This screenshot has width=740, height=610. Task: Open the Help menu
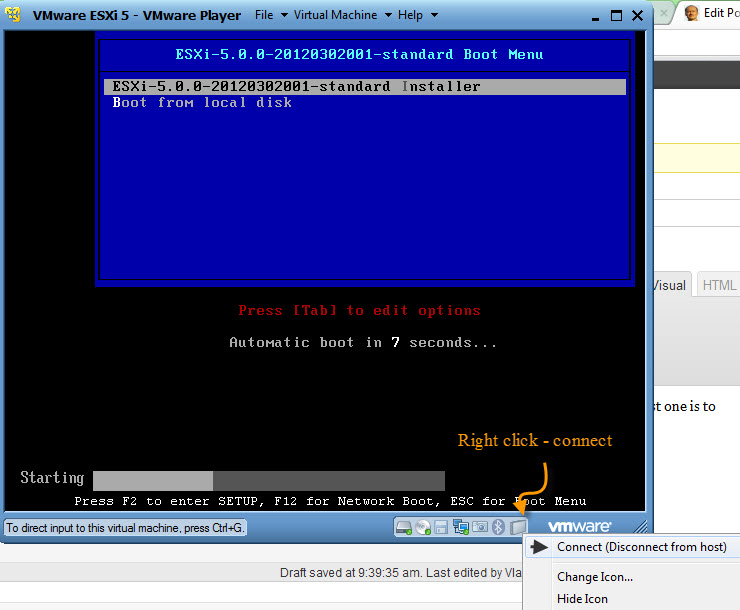(410, 15)
